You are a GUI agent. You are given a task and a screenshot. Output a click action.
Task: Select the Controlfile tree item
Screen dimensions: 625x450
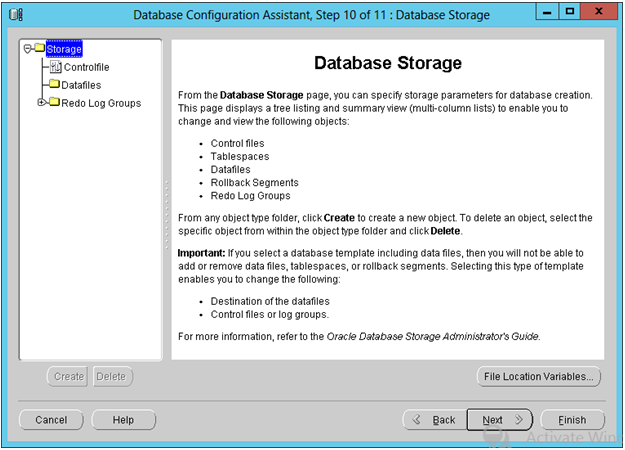point(85,67)
